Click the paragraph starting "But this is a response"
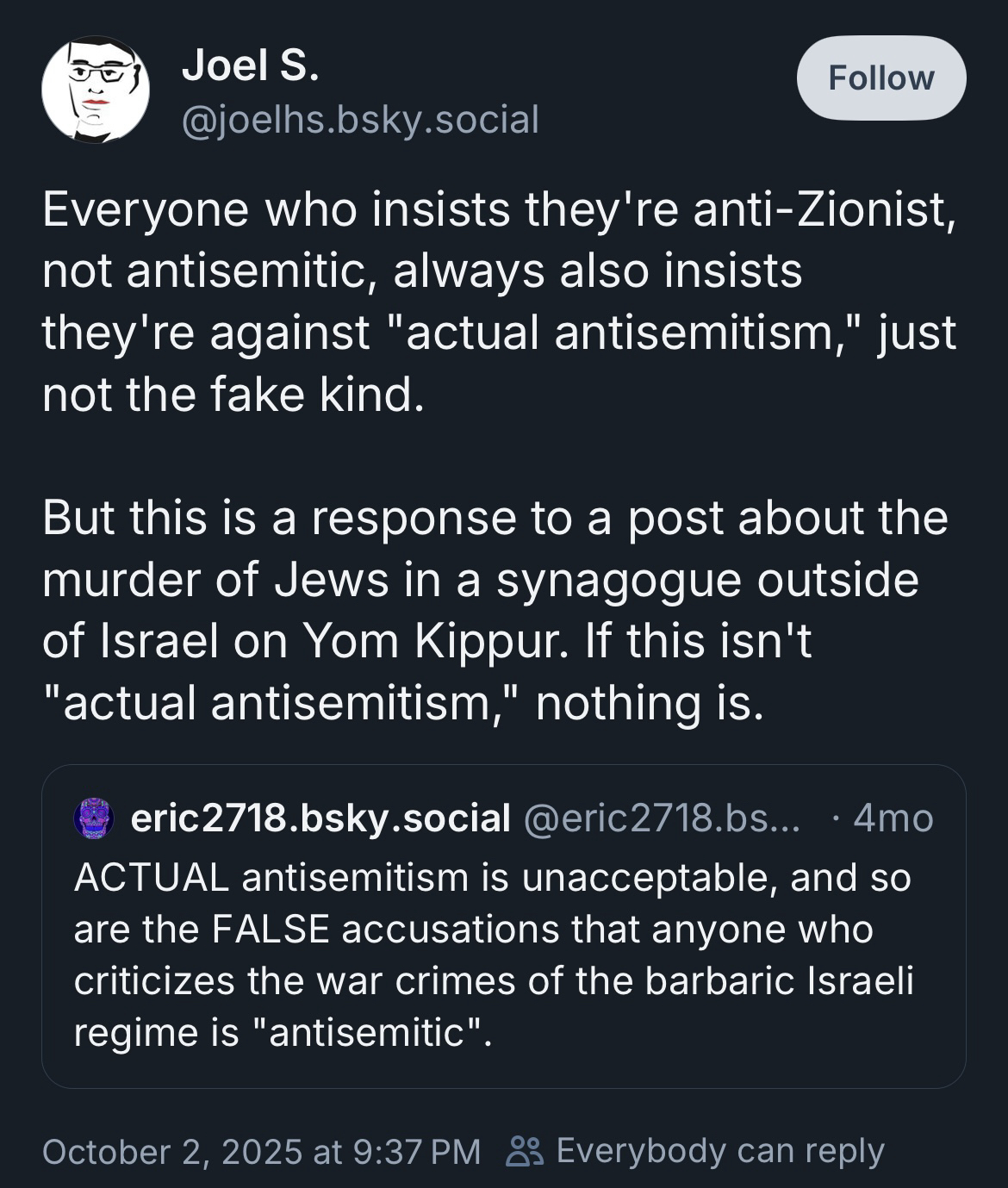 495,609
